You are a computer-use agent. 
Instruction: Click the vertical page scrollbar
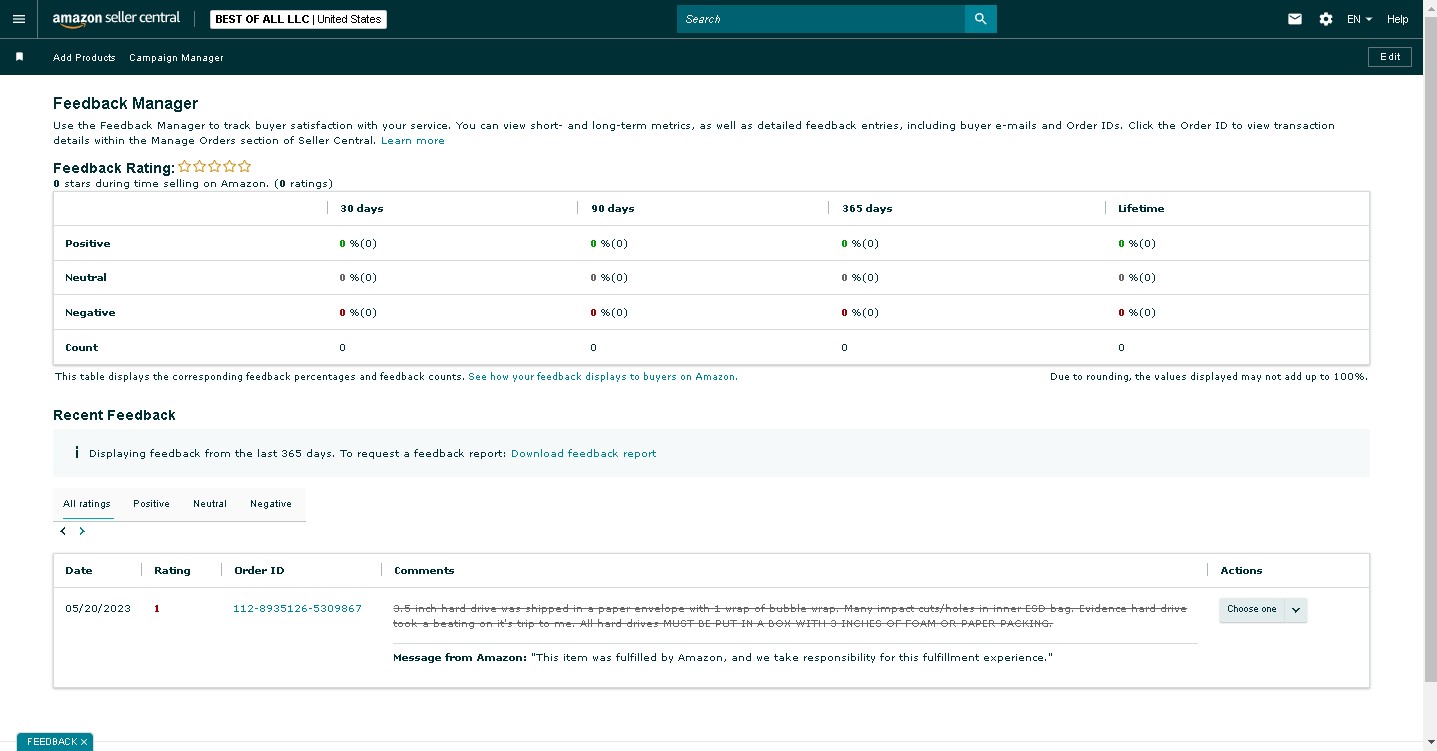[x=1430, y=350]
